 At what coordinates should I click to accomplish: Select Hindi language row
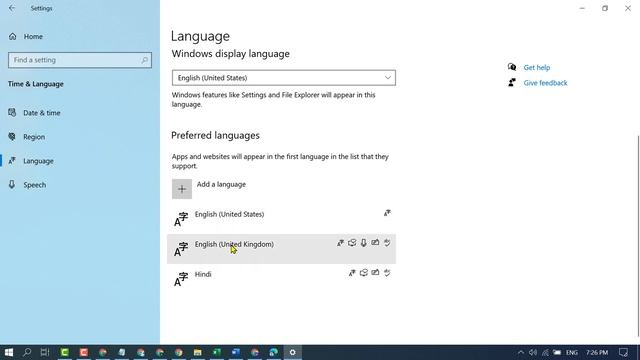click(x=282, y=278)
